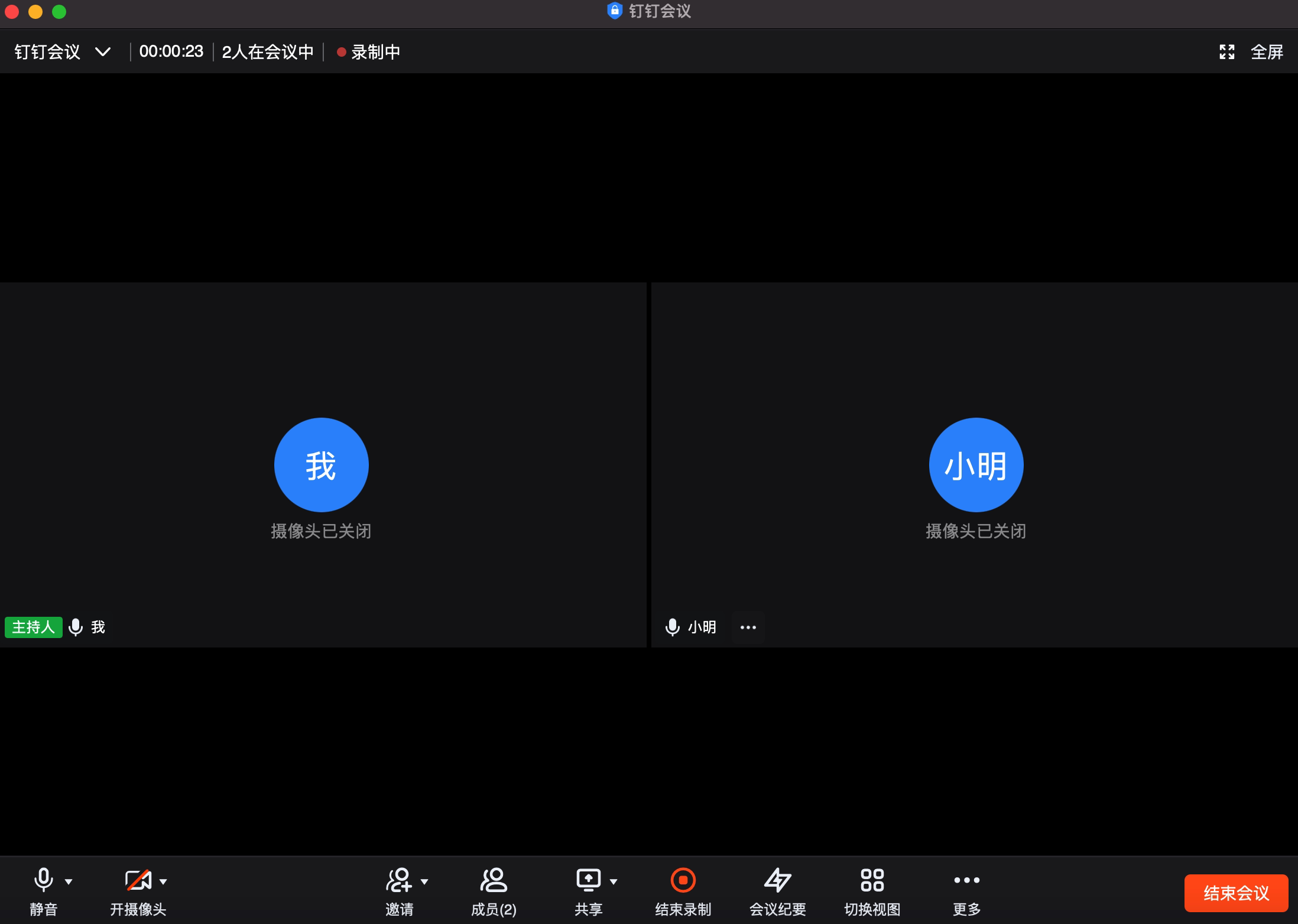Click the 2人在会议中 participant count
1298x924 pixels.
(268, 52)
